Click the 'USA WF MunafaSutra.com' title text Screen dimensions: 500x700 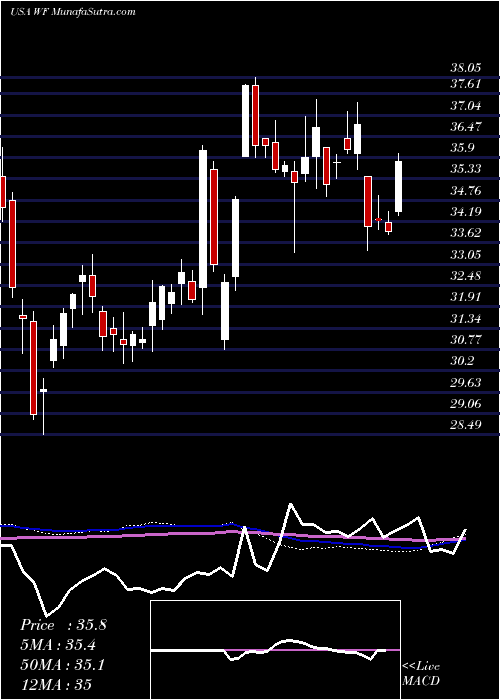[73, 12]
